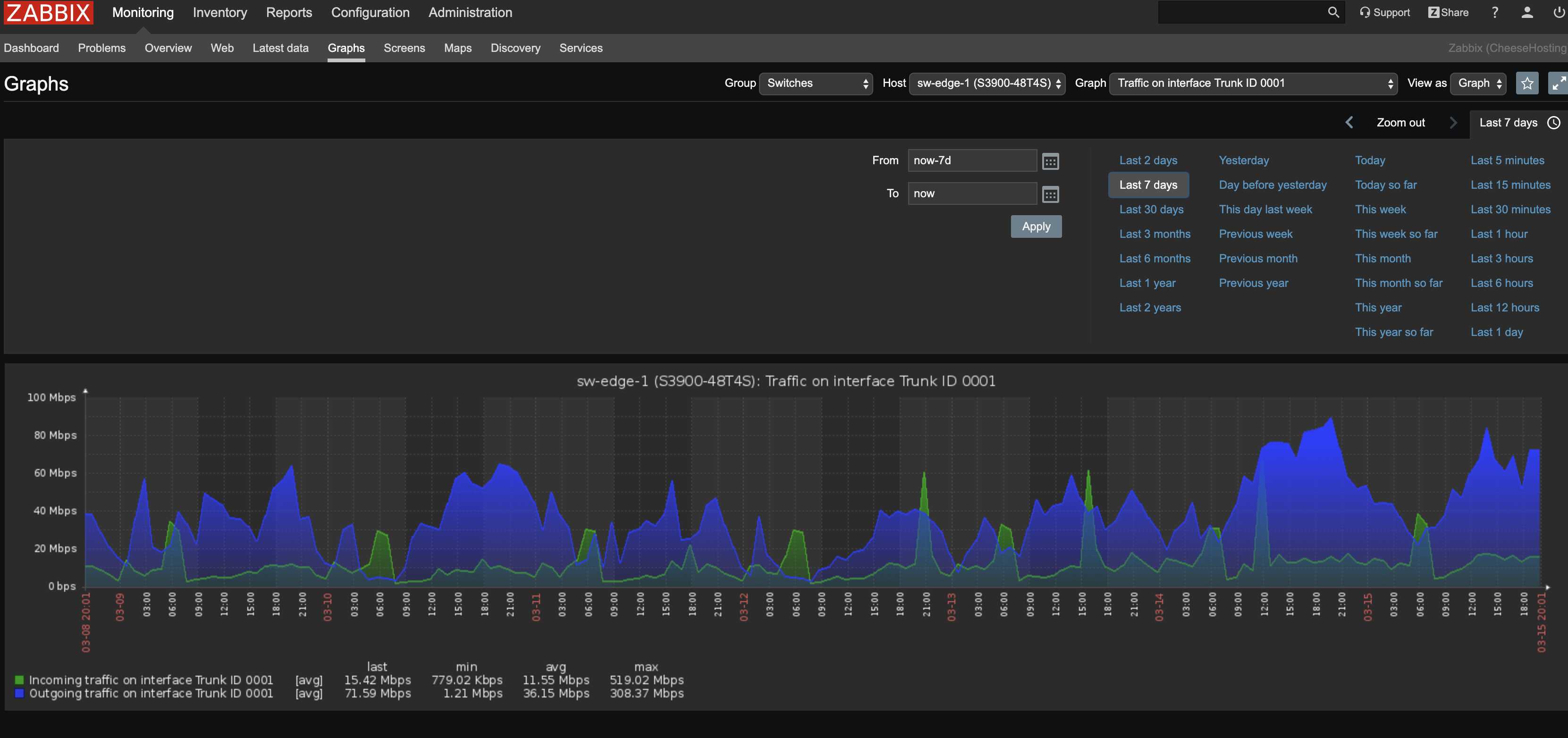The image size is (1568, 738).
Task: Select the Last 30 days link
Action: click(x=1151, y=210)
